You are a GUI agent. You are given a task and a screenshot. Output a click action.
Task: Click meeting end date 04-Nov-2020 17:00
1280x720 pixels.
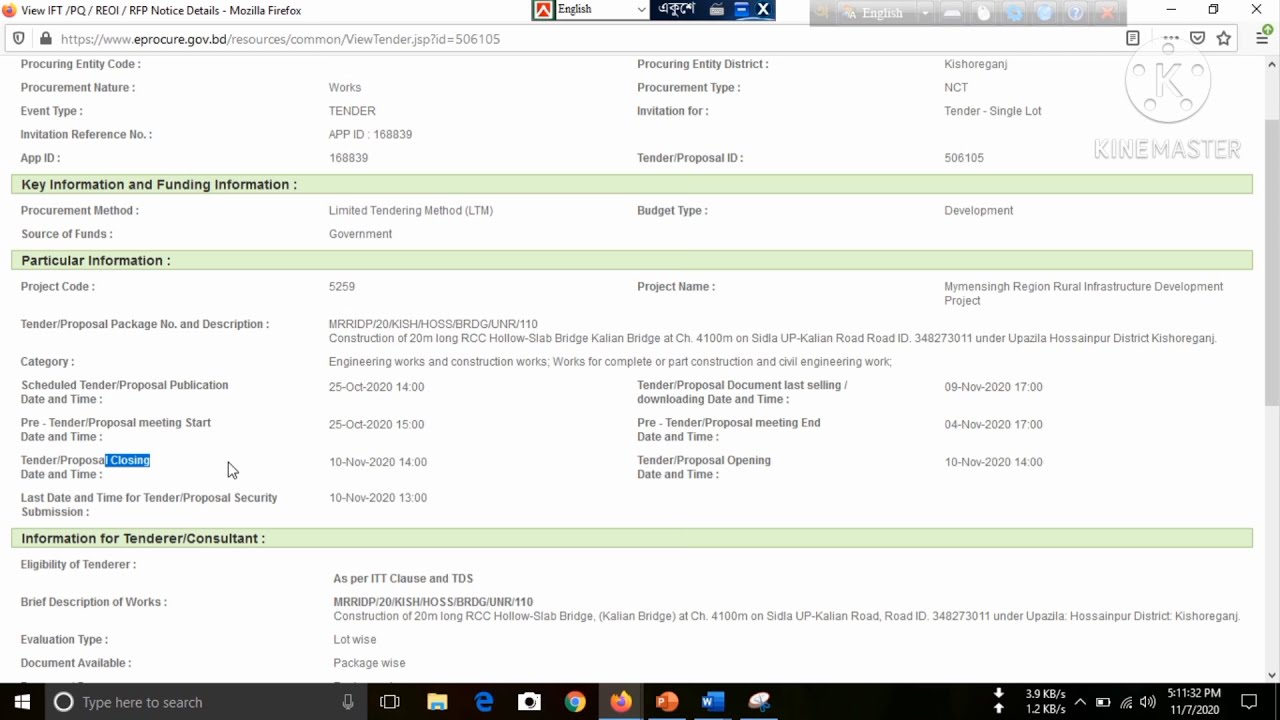coord(993,425)
